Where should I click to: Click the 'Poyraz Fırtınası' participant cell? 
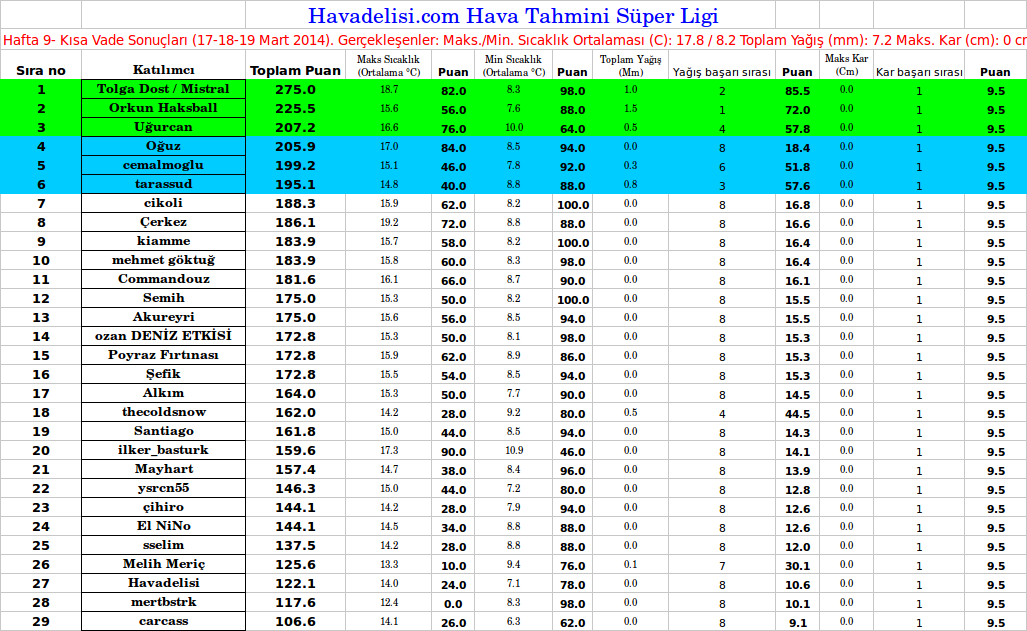(163, 355)
